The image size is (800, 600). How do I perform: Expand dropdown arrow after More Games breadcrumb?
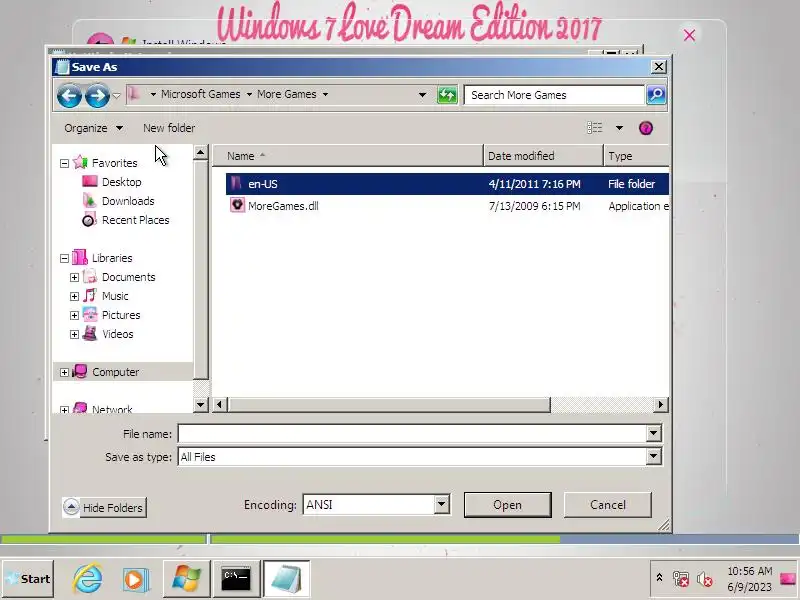(325, 94)
